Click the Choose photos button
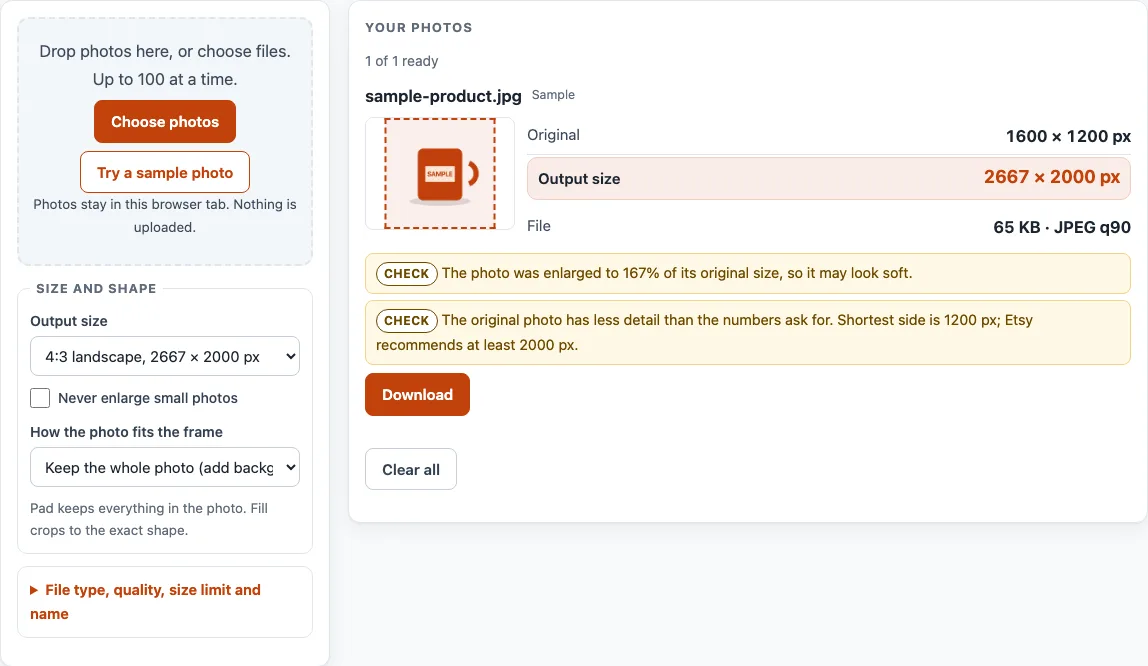The image size is (1148, 666). [x=165, y=121]
